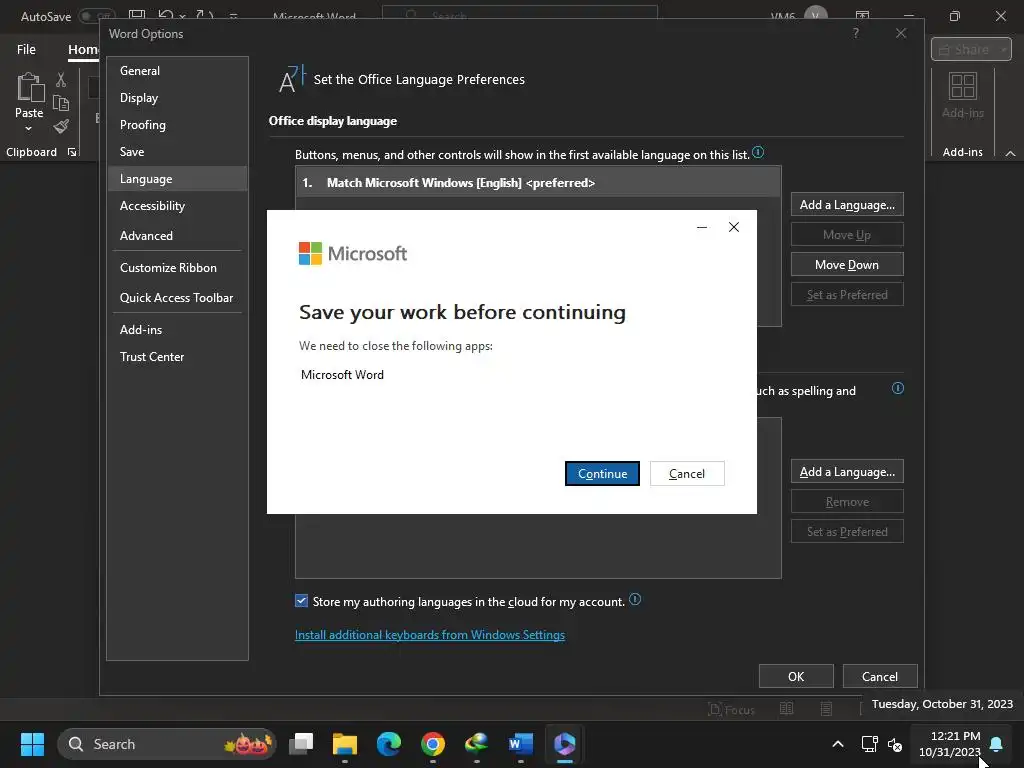Open the clock showing 12:21 PM
Image resolution: width=1024 pixels, height=768 pixels.
(x=950, y=744)
